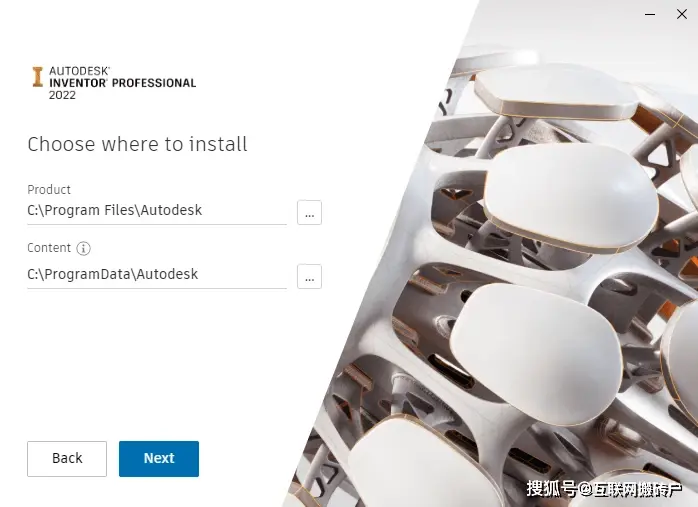Click the Inventor "I" logo icon

[38, 77]
